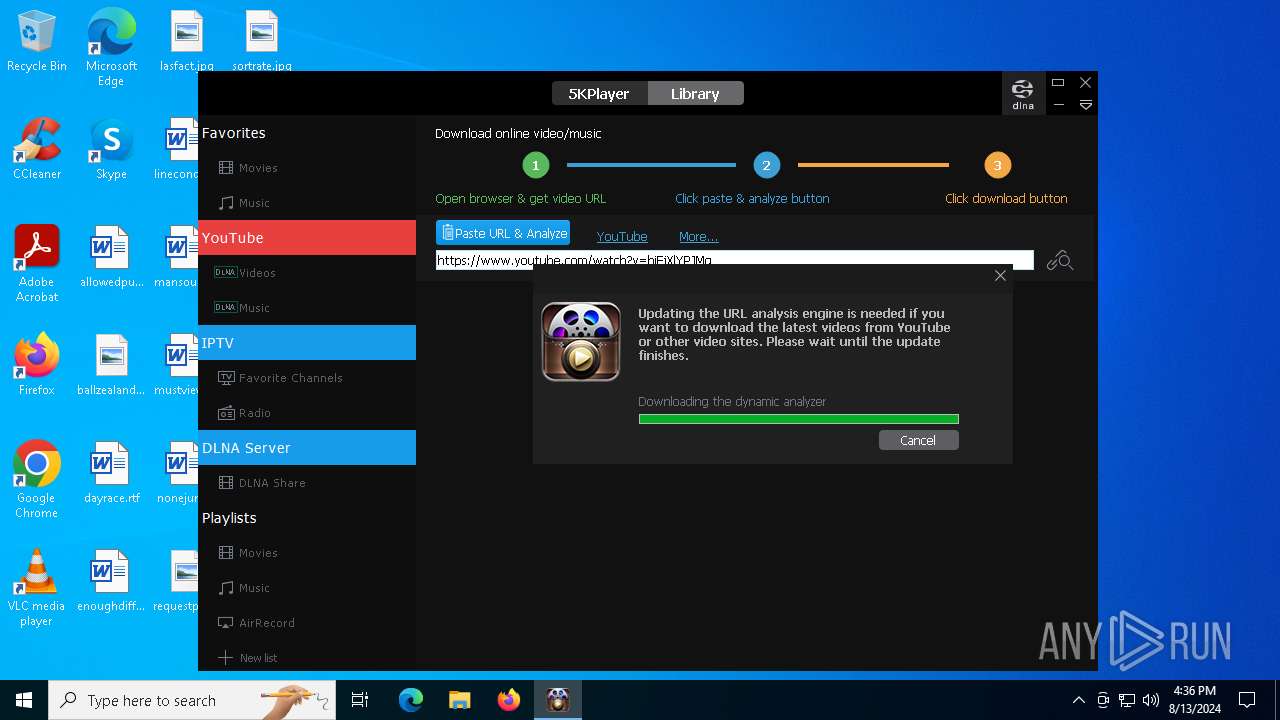
Task: Open Skype desktop shortcut
Action: click(111, 150)
